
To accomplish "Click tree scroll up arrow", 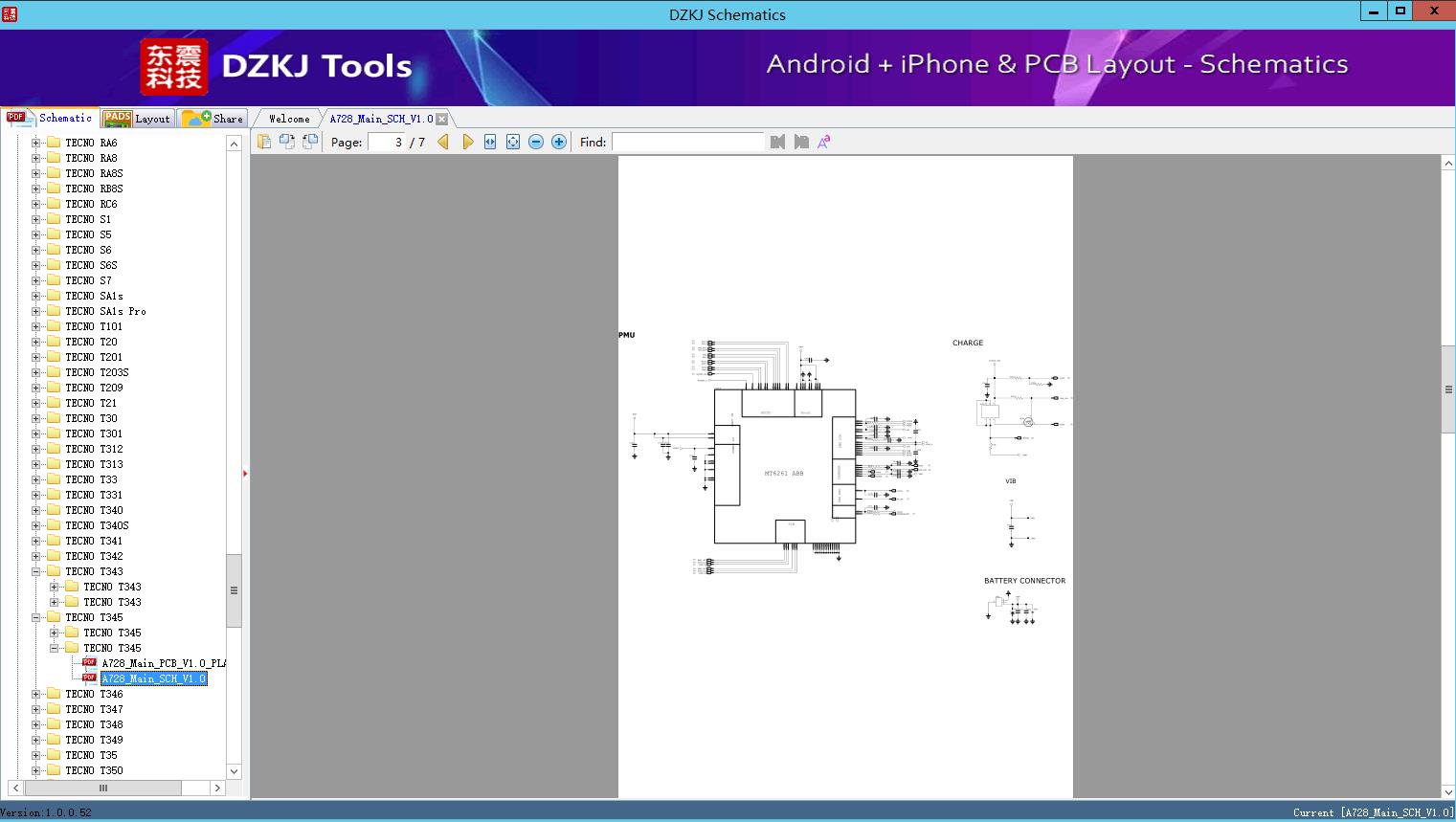I will point(234,144).
